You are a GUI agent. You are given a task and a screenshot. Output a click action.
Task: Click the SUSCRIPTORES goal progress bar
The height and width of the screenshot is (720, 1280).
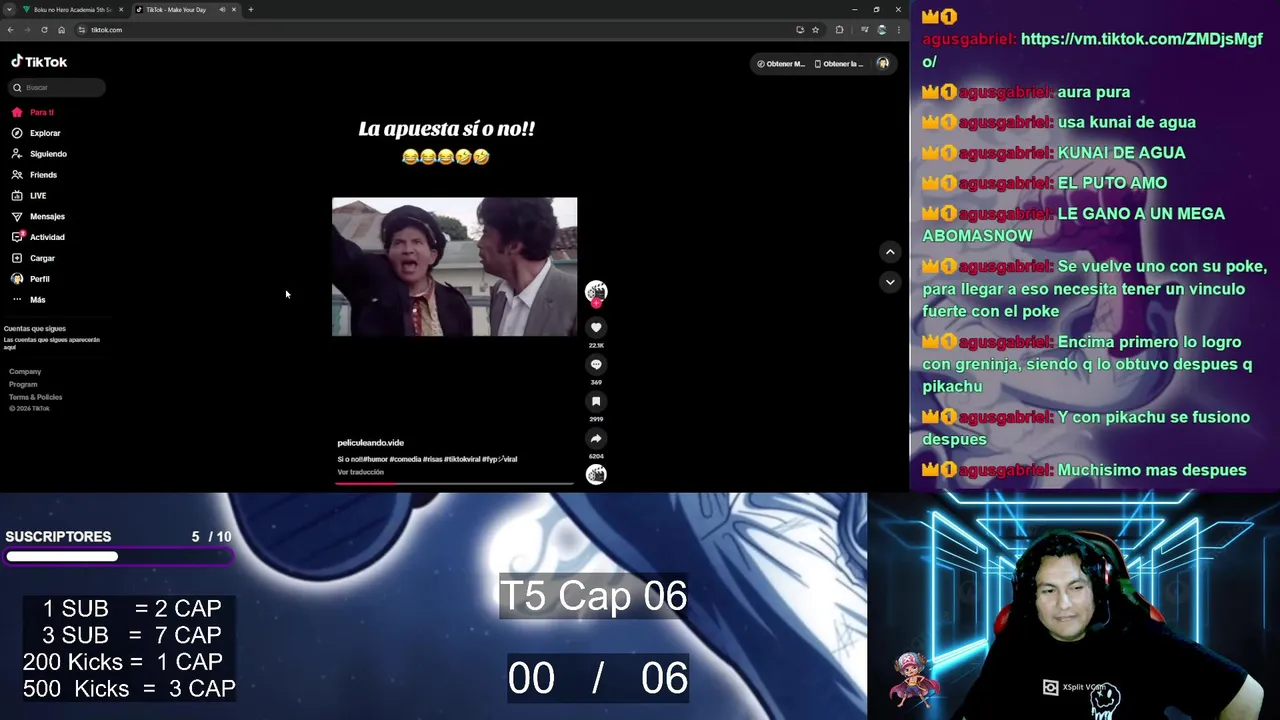118,556
